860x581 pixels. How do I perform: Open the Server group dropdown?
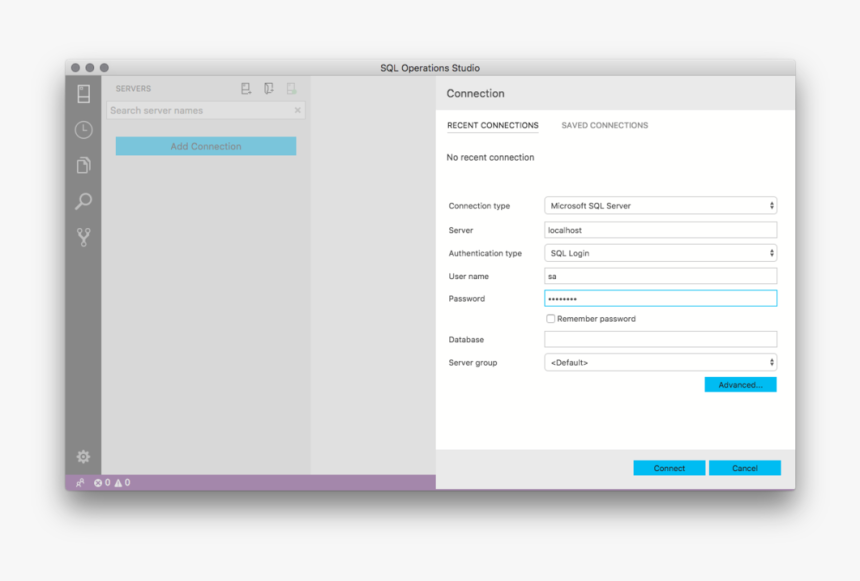660,363
